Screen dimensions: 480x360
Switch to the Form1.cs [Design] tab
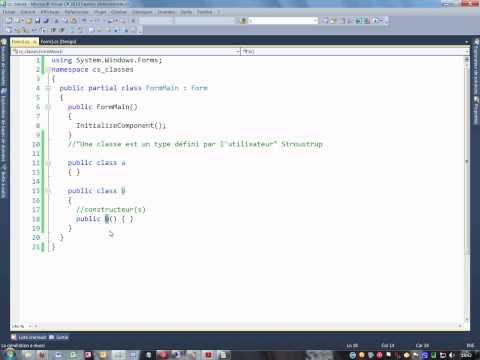pos(58,42)
